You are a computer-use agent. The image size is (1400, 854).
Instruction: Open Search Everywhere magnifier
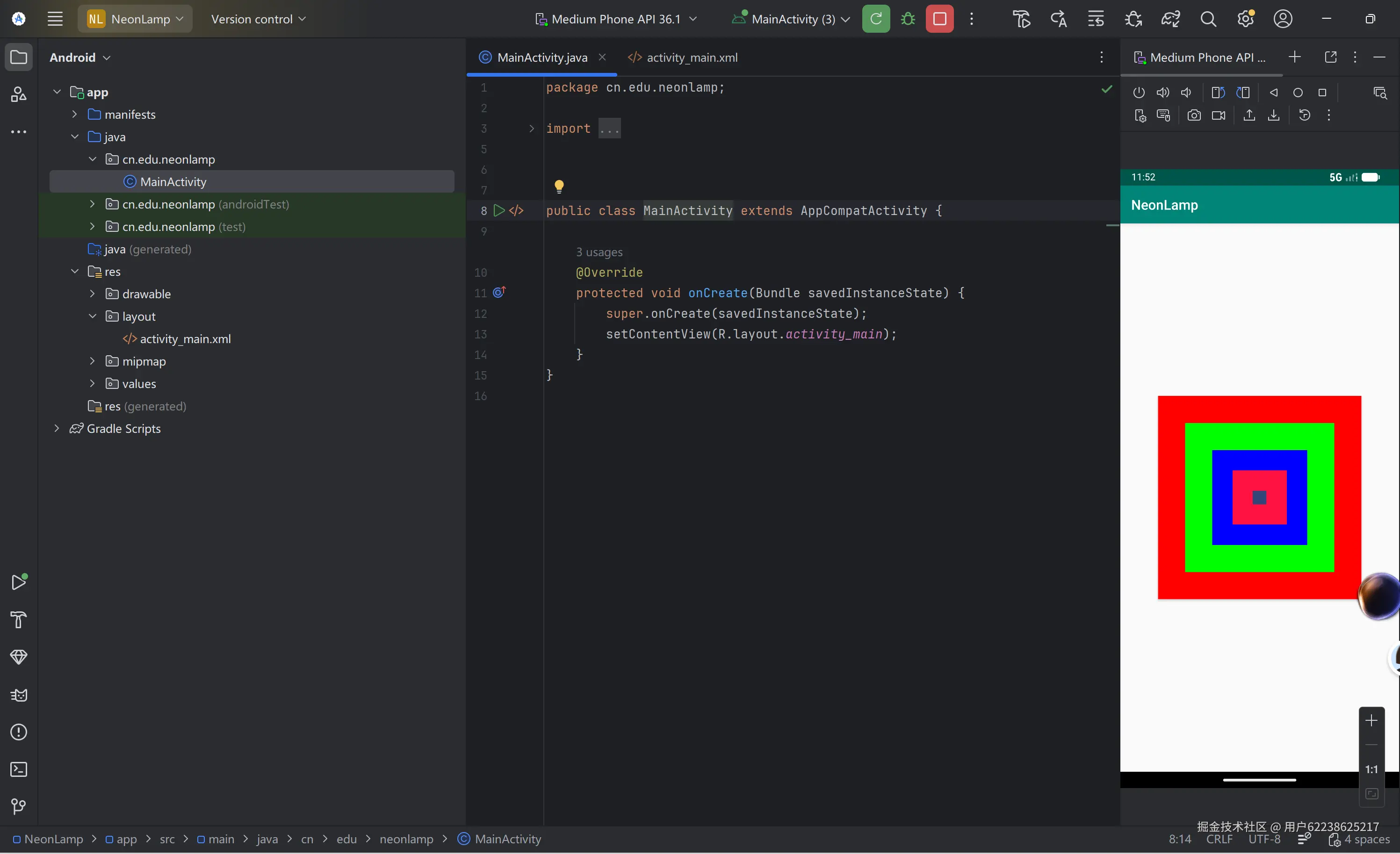pyautogui.click(x=1208, y=19)
